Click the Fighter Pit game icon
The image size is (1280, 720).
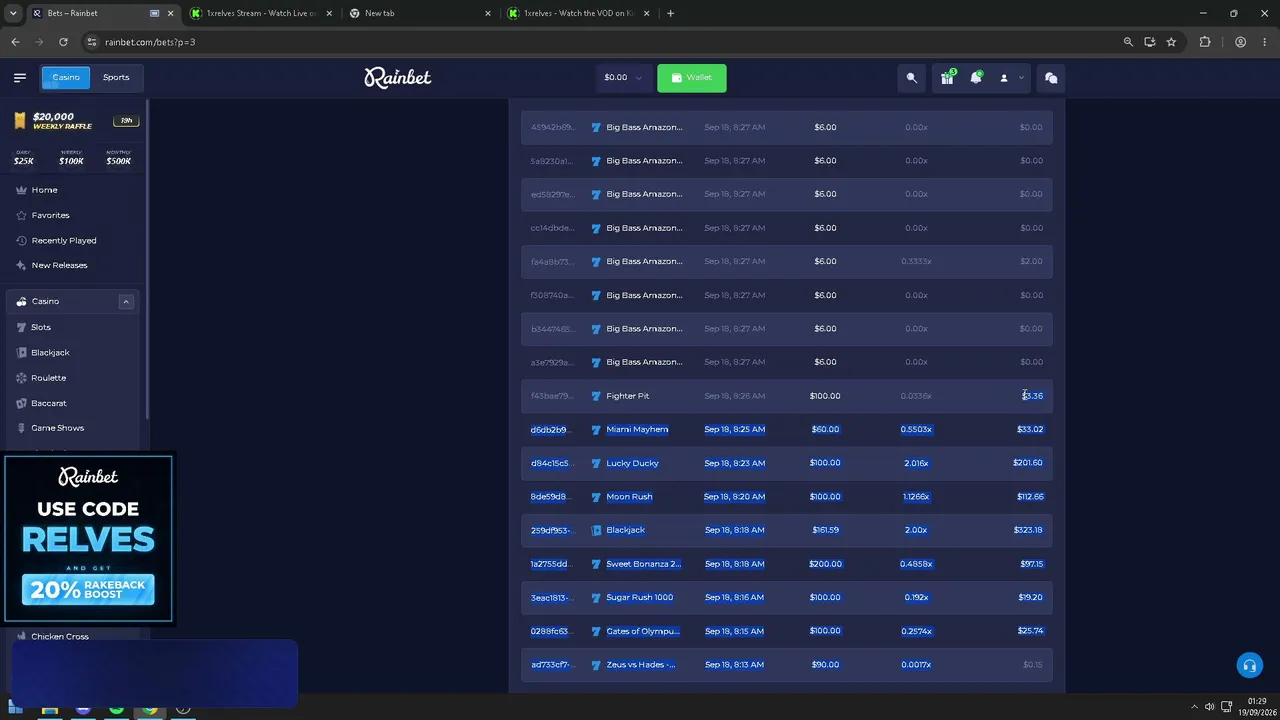[596, 396]
